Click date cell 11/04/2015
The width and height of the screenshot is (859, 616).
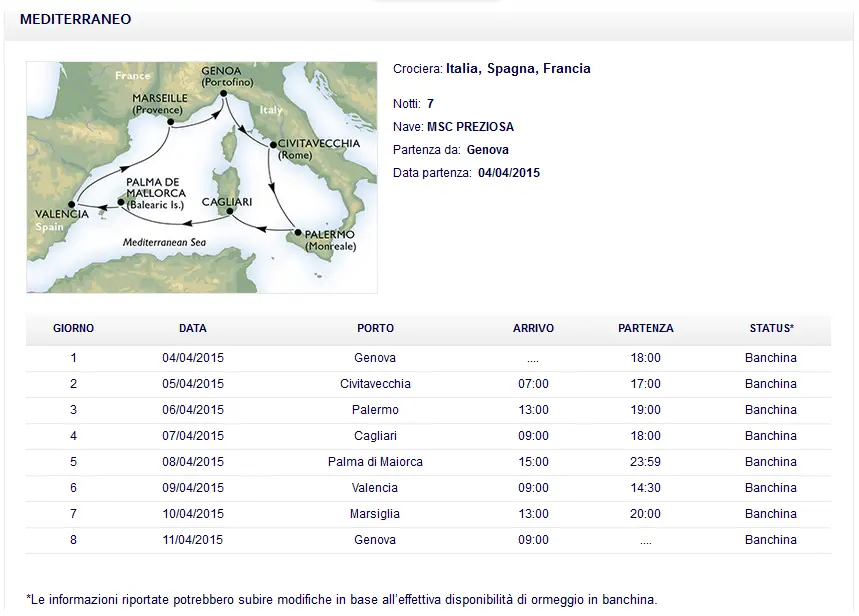(x=193, y=540)
